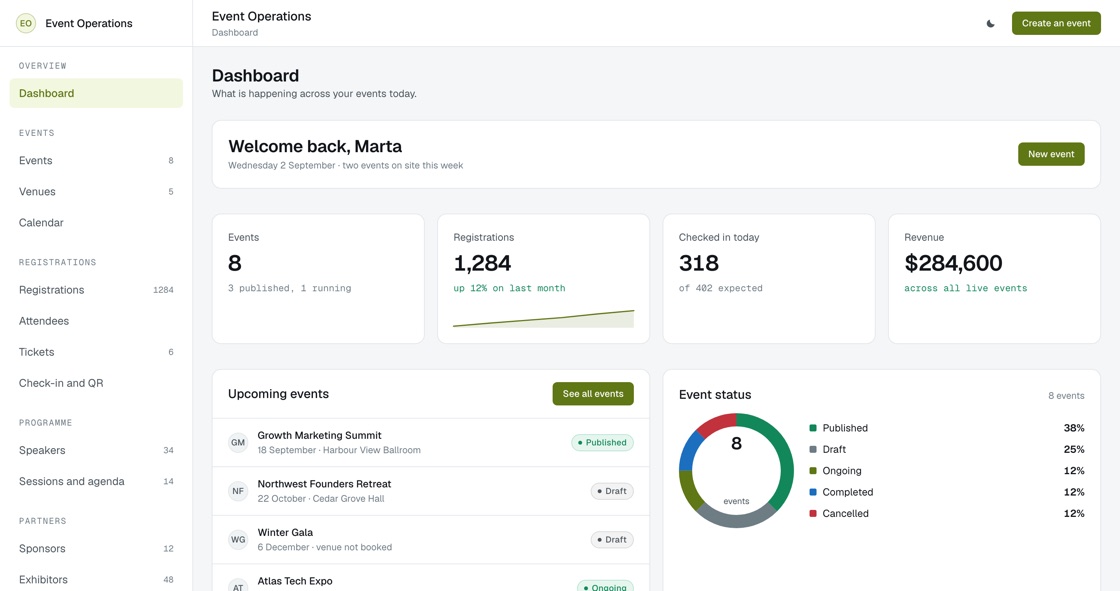1120x591 pixels.
Task: Click the Ongoing badge on Atlas Tech Expo
Action: [605, 586]
